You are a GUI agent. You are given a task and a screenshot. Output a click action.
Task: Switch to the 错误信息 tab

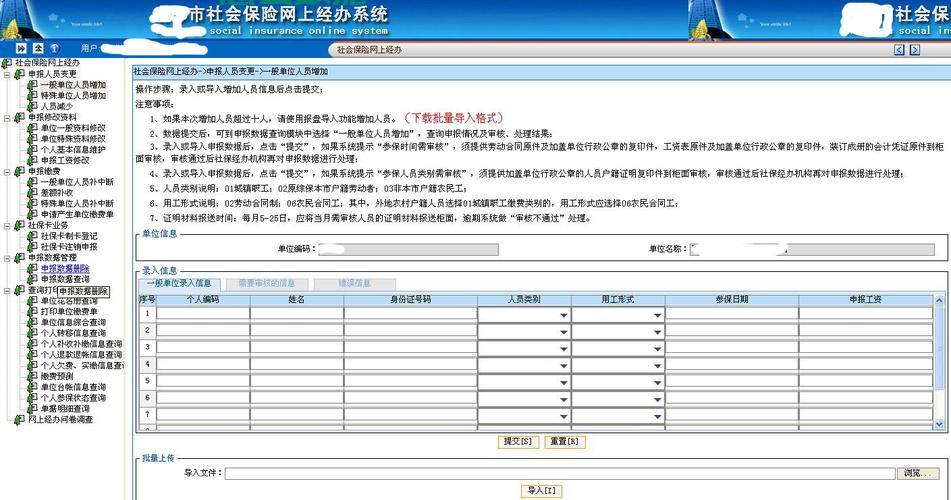click(355, 284)
